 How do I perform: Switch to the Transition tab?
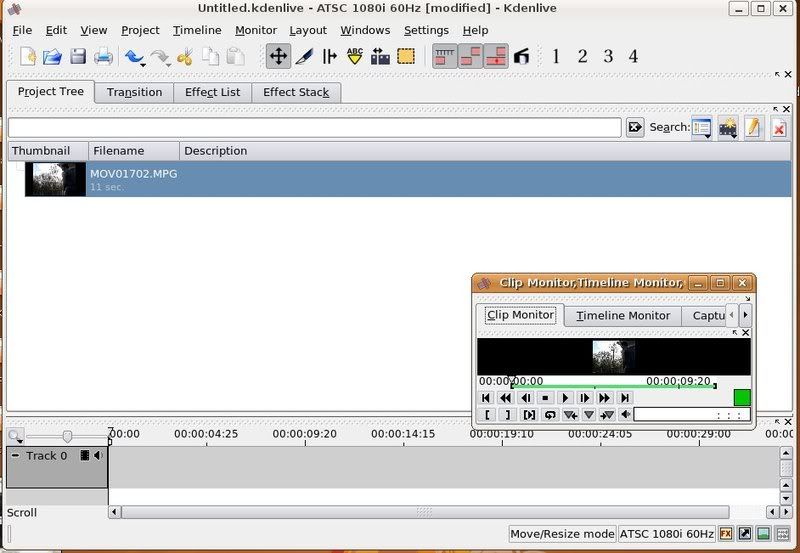point(134,92)
